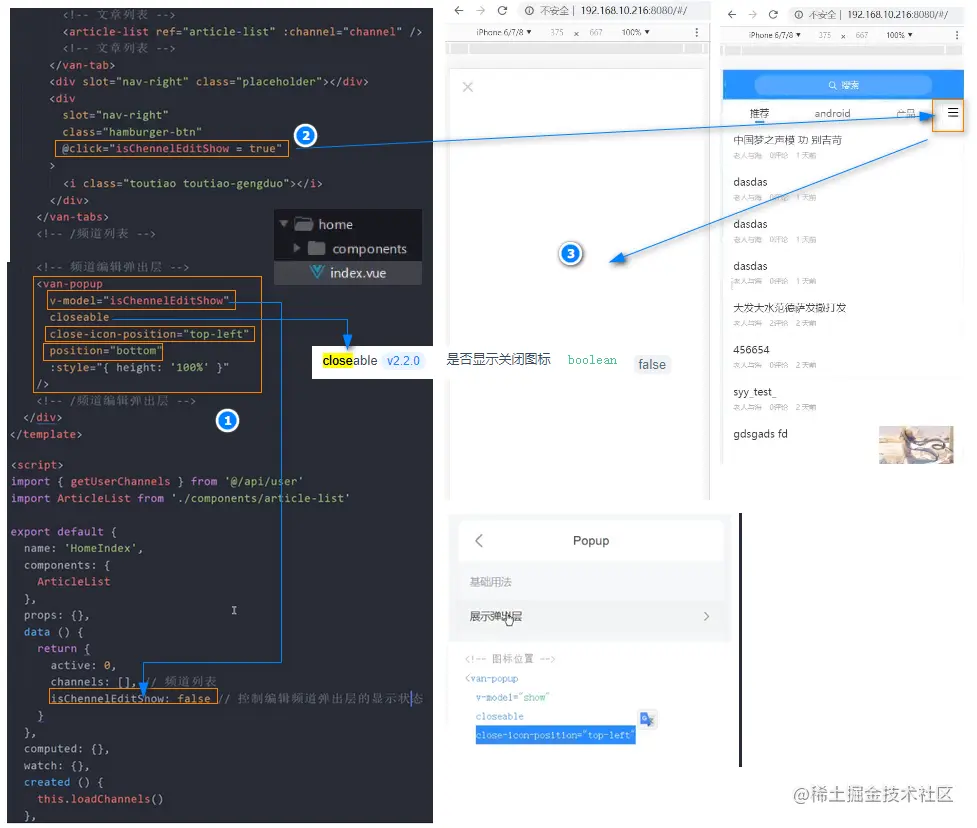This screenshot has height=828, width=977.
Task: Click the back chevron in the Popup header
Action: pos(479,541)
